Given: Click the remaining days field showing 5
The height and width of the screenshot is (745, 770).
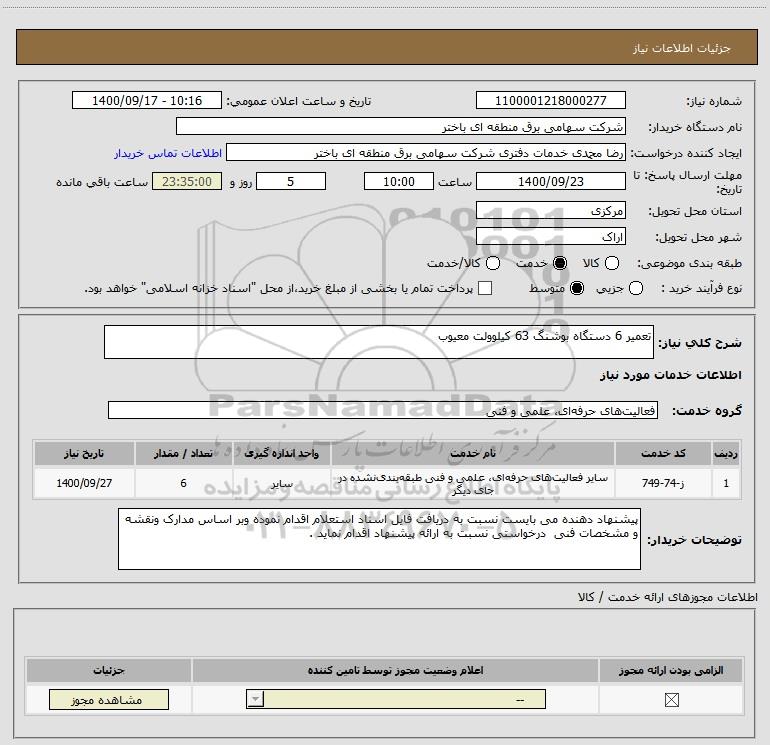Looking at the screenshot, I should point(291,181).
